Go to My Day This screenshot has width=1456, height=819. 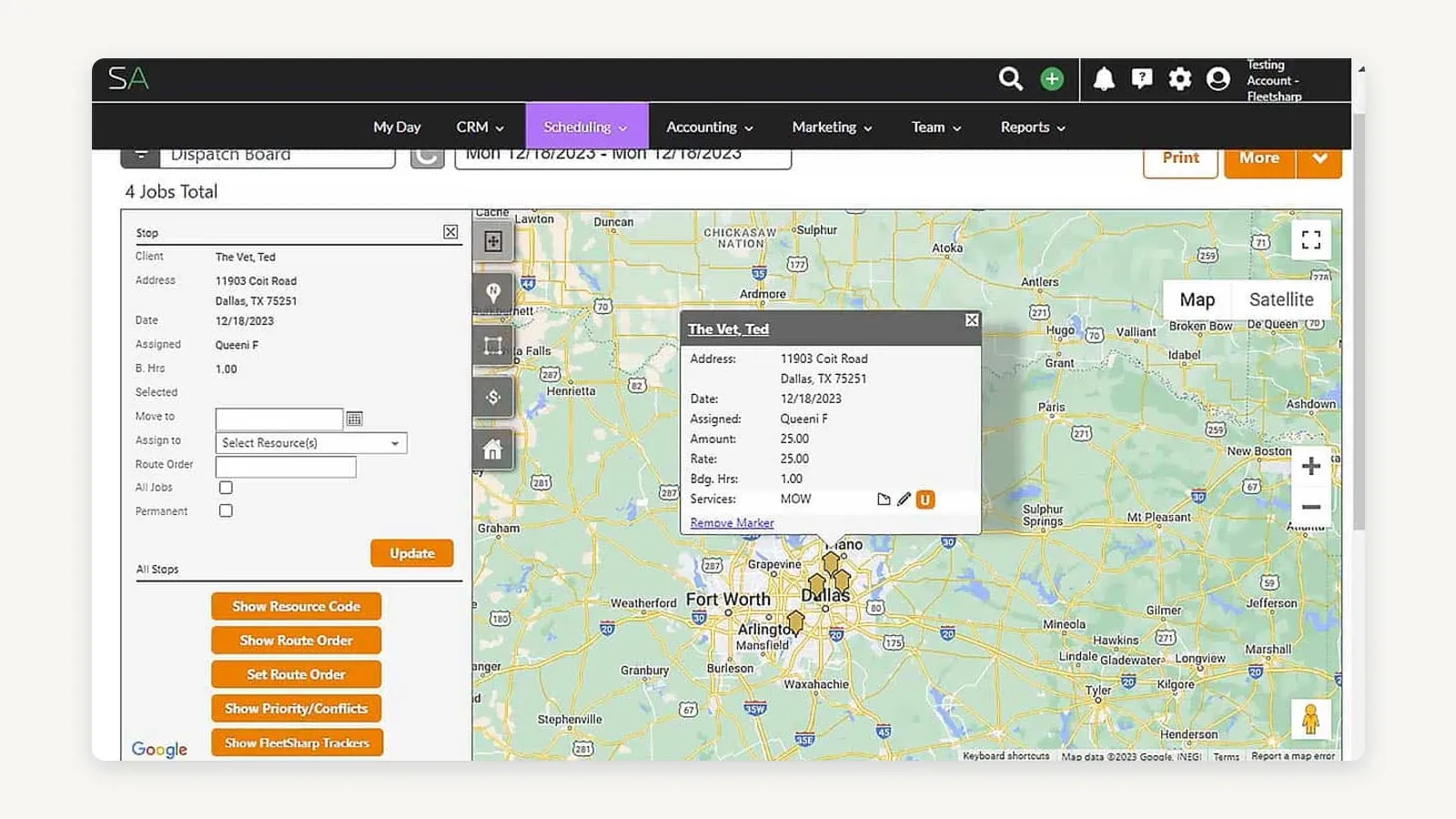[x=397, y=127]
